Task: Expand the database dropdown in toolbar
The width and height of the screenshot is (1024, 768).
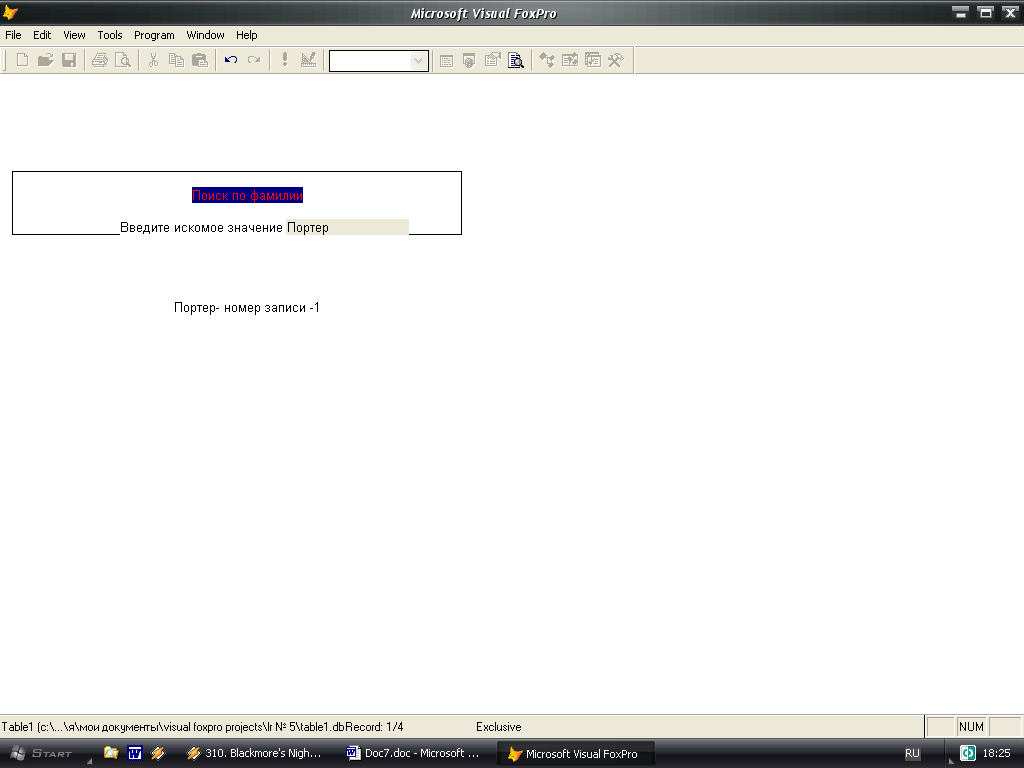Action: coord(419,61)
